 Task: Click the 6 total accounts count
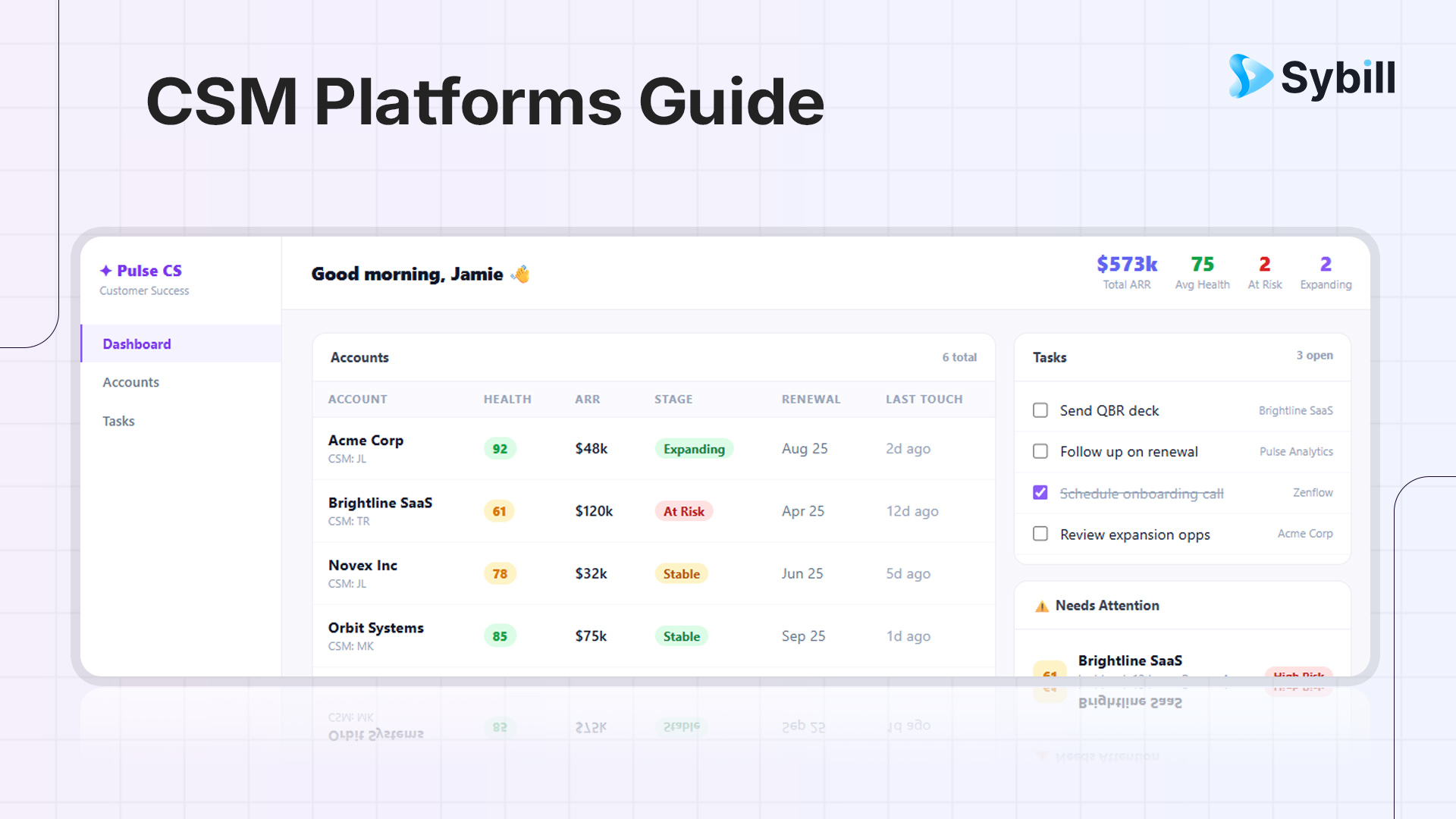(959, 357)
